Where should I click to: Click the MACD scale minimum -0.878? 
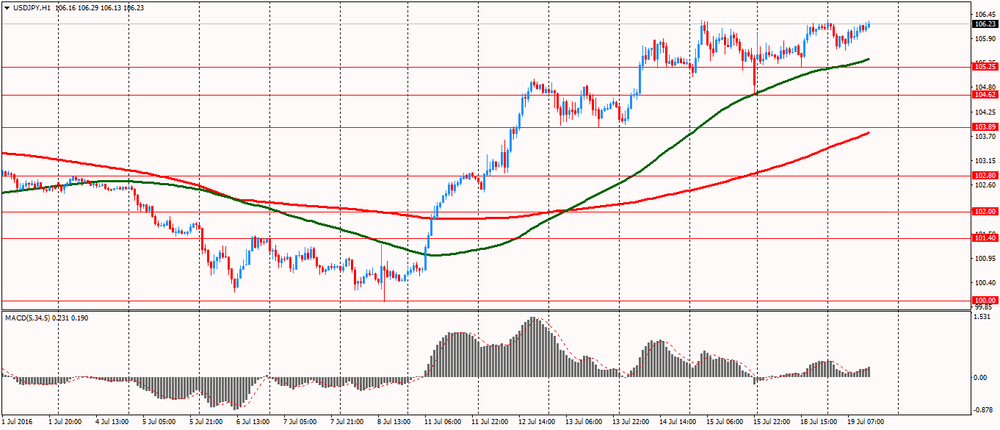985,410
